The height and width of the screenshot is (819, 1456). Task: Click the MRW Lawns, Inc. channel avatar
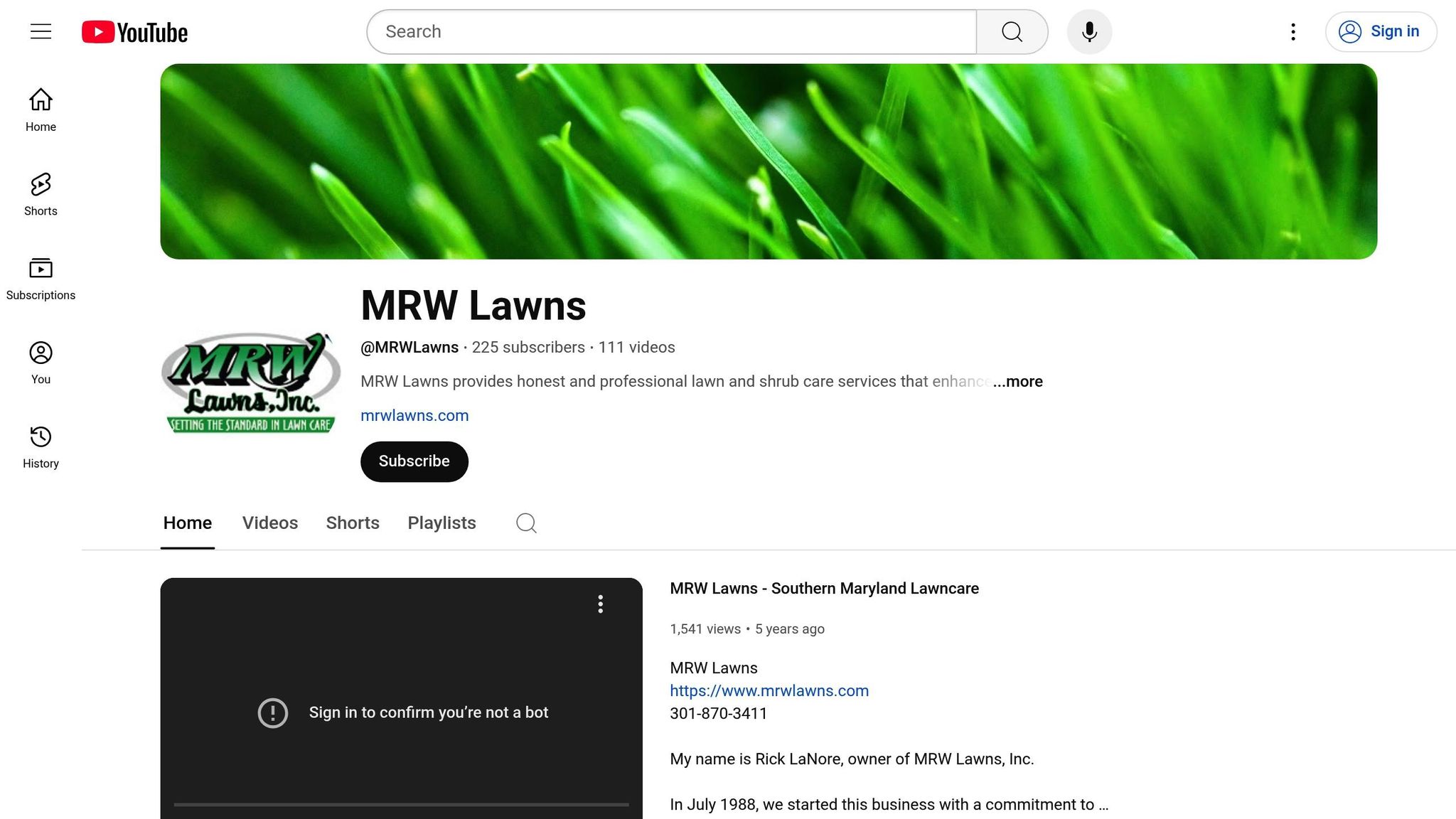pyautogui.click(x=251, y=382)
